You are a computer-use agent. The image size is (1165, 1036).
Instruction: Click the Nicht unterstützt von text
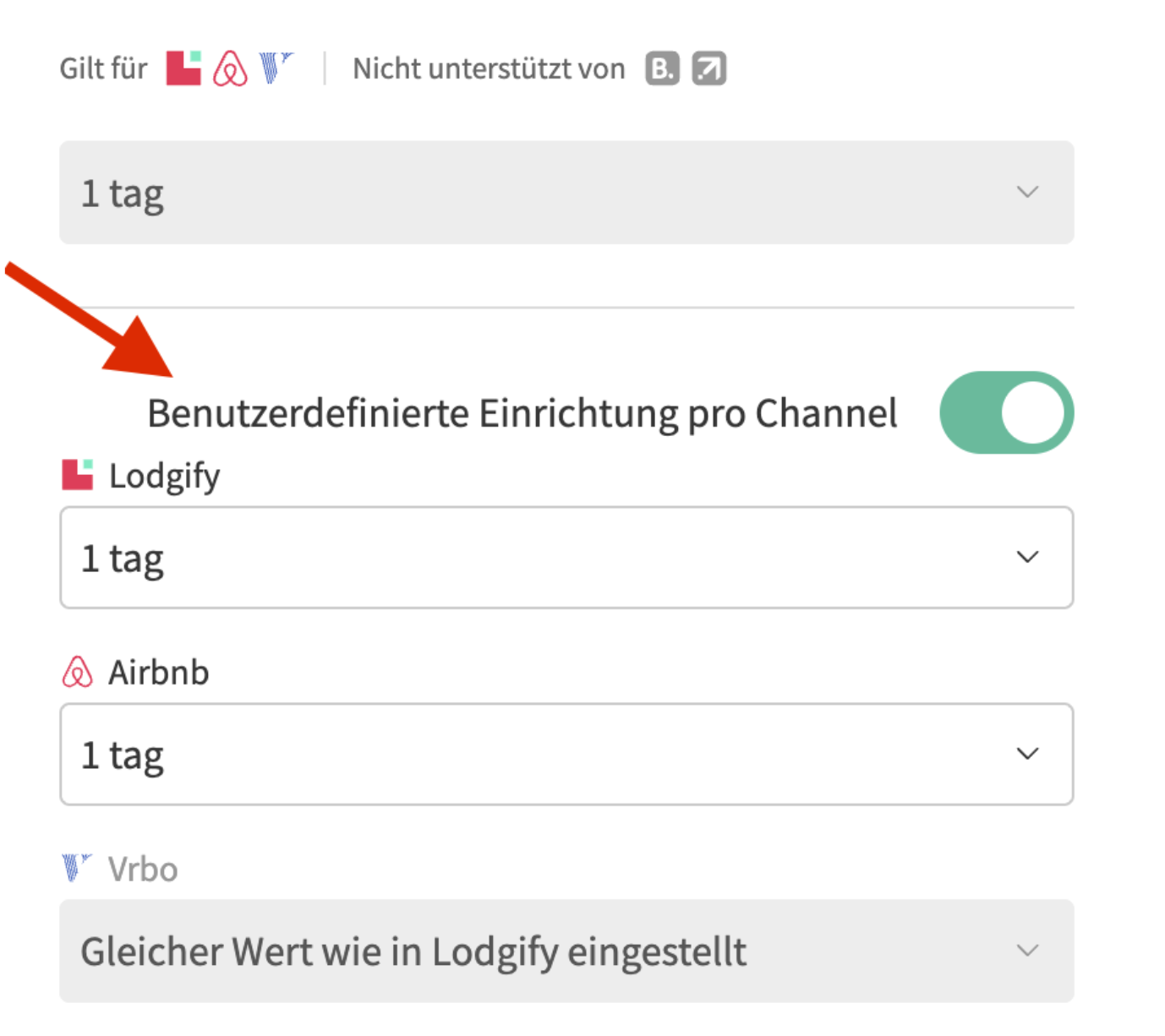tap(489, 68)
